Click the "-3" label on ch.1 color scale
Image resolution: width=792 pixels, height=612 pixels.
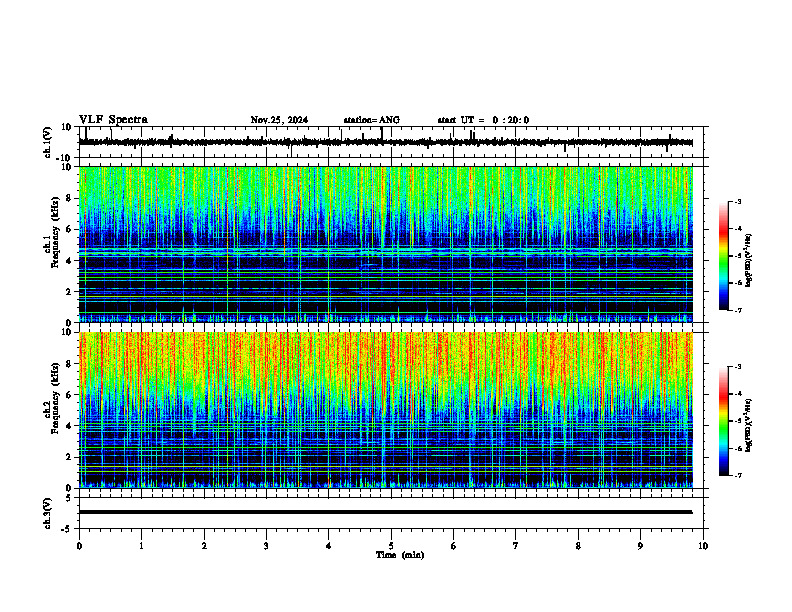(737, 201)
